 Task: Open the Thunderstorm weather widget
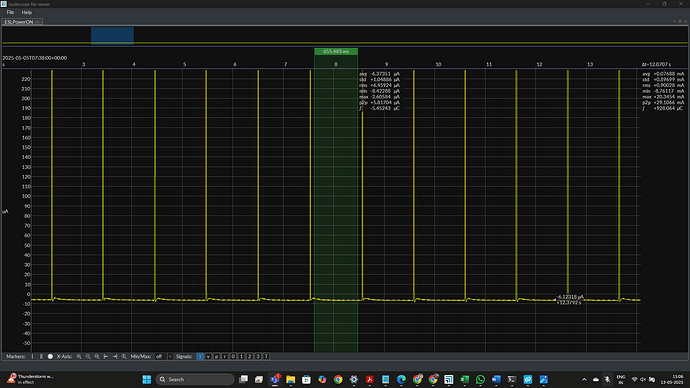[30, 379]
